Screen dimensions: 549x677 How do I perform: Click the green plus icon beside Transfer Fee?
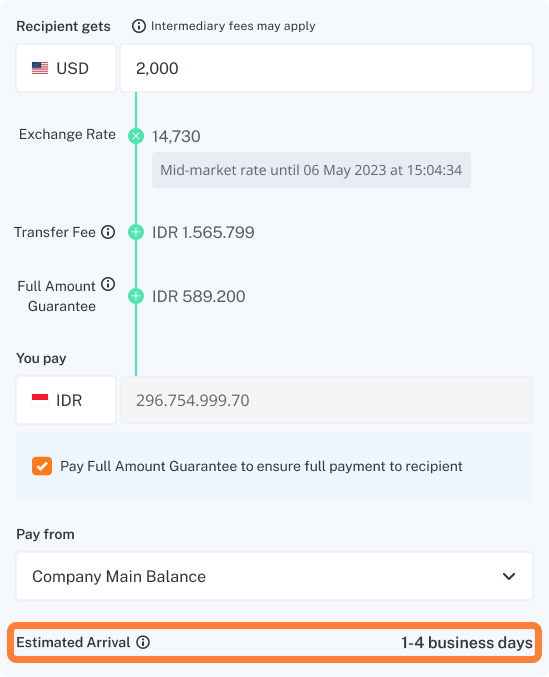pos(136,232)
